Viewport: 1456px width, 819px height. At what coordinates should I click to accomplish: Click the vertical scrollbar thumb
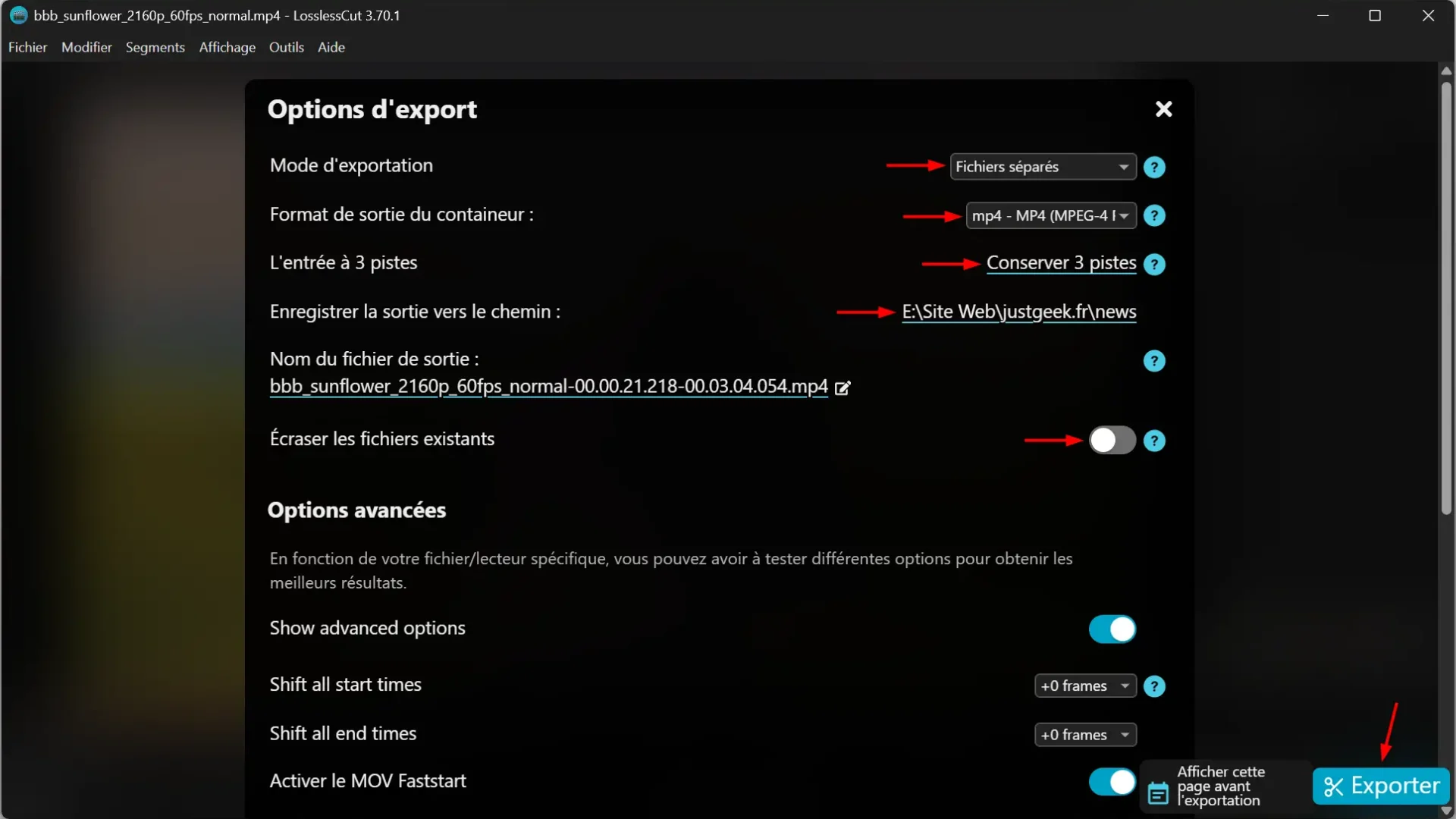pyautogui.click(x=1446, y=297)
